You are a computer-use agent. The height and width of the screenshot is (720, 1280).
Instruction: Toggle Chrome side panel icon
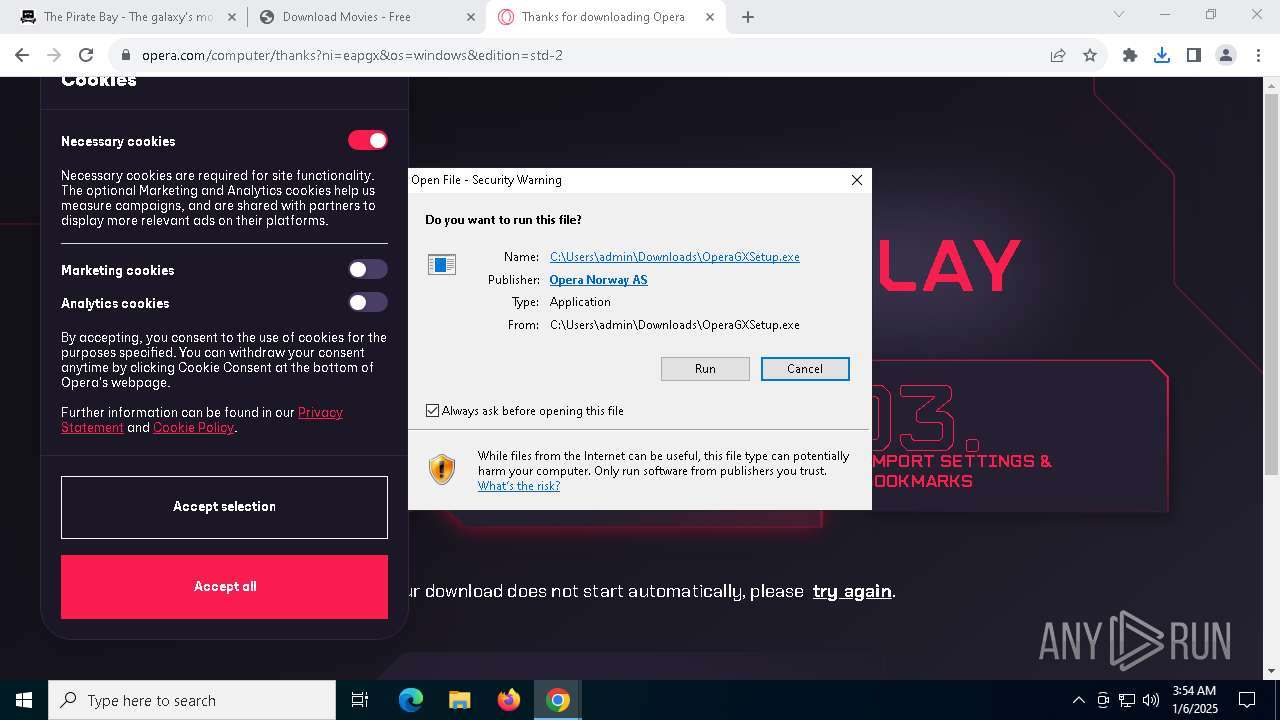tap(1194, 55)
